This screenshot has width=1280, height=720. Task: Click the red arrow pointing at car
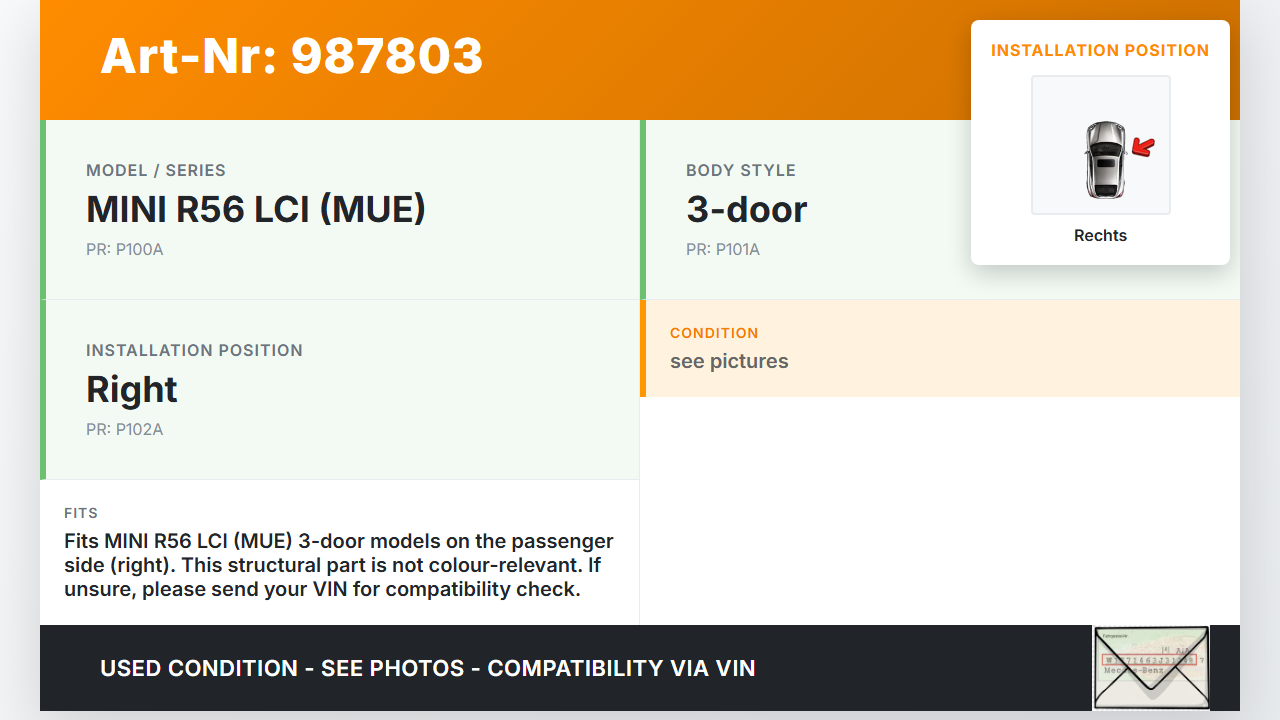pyautogui.click(x=1143, y=148)
